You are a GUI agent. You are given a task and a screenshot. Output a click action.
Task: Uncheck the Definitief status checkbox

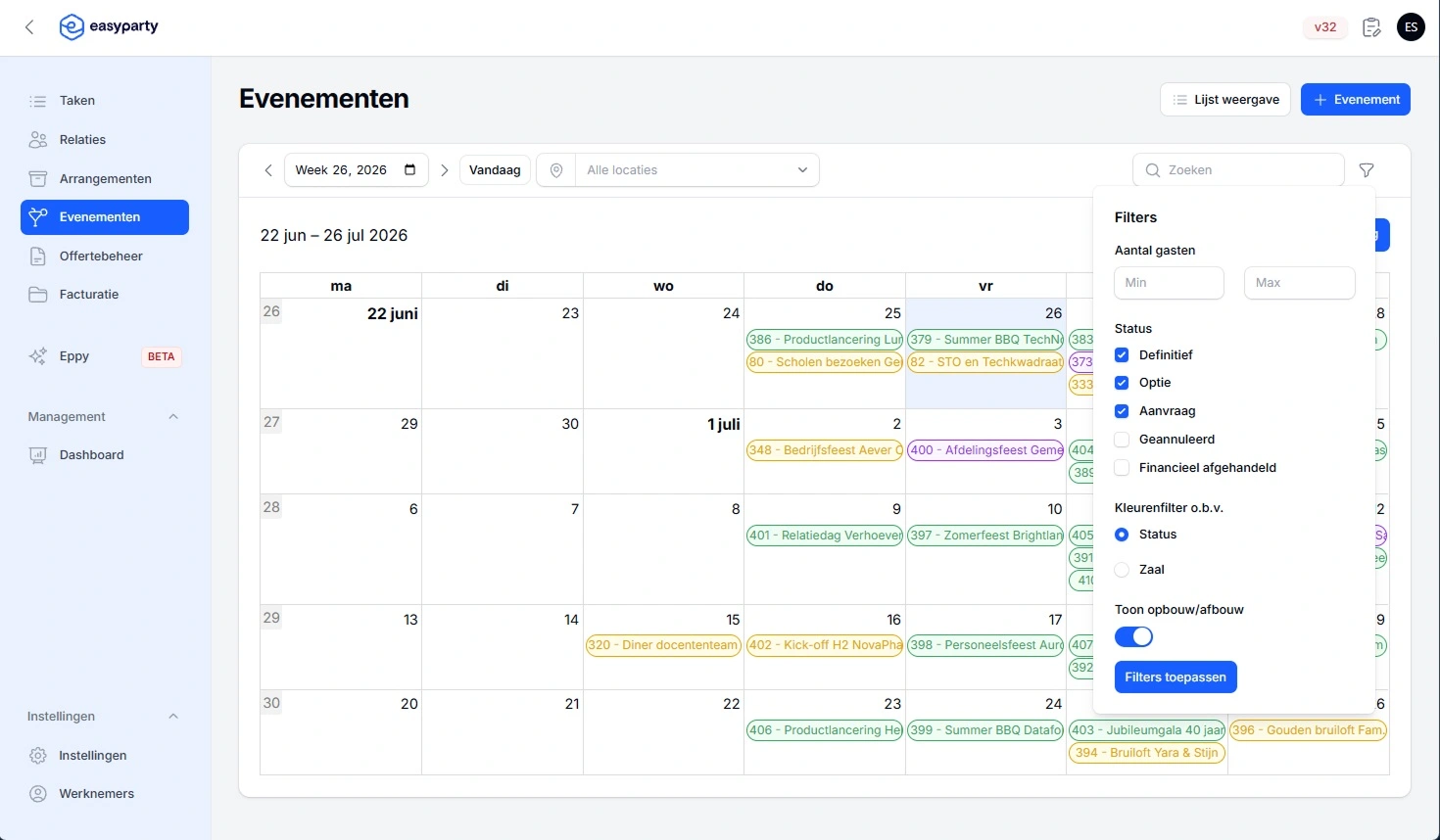pos(1122,355)
